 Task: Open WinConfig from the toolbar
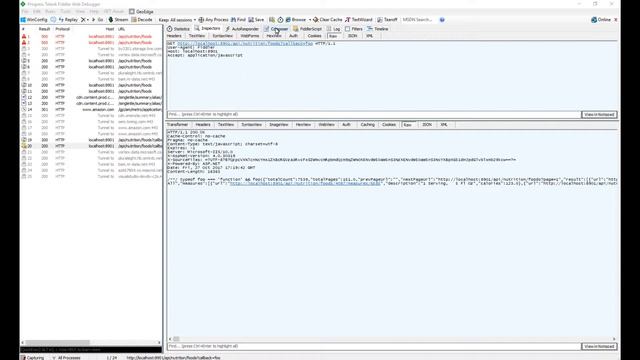coord(34,20)
